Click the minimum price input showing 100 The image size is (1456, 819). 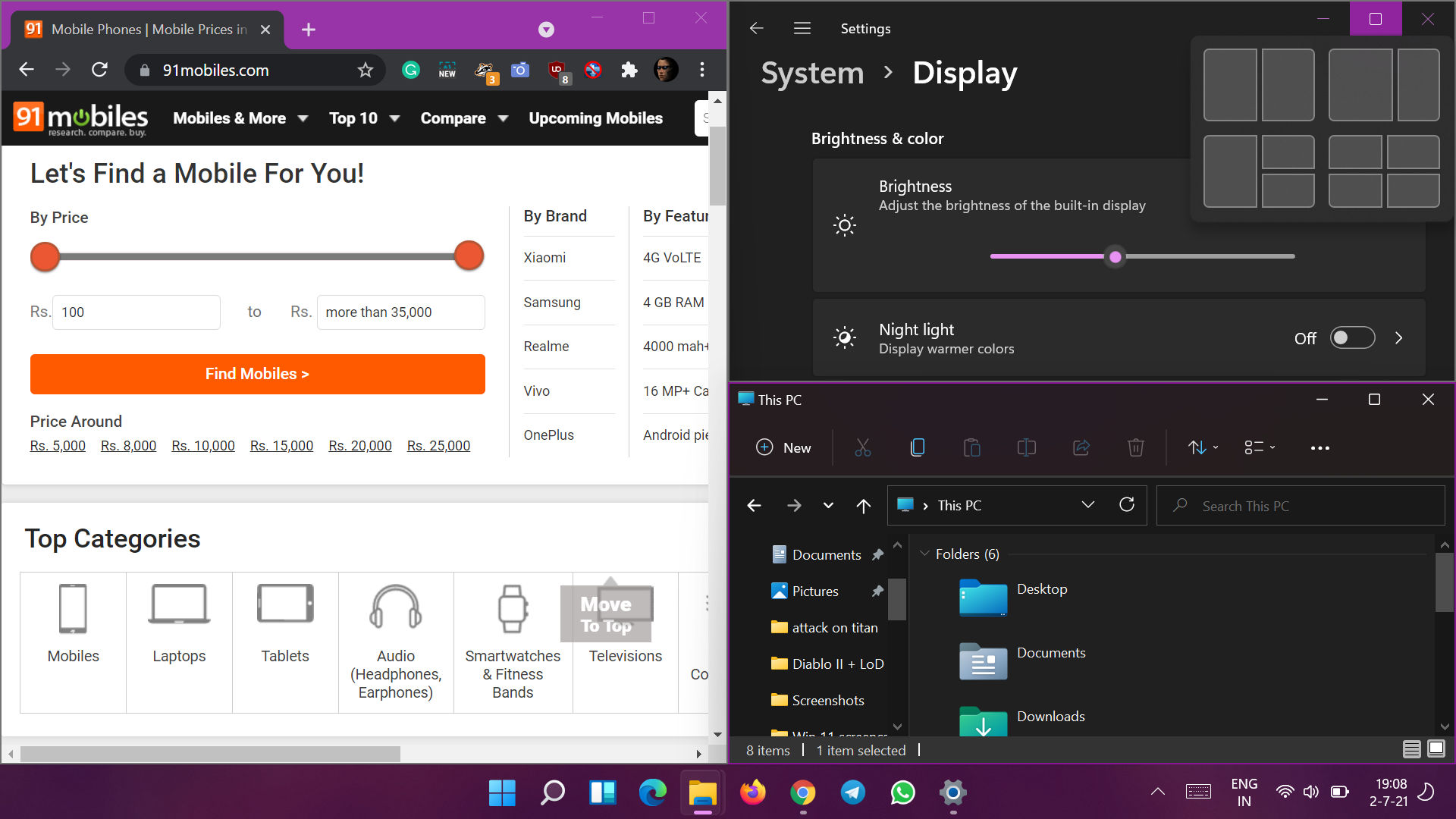[136, 312]
